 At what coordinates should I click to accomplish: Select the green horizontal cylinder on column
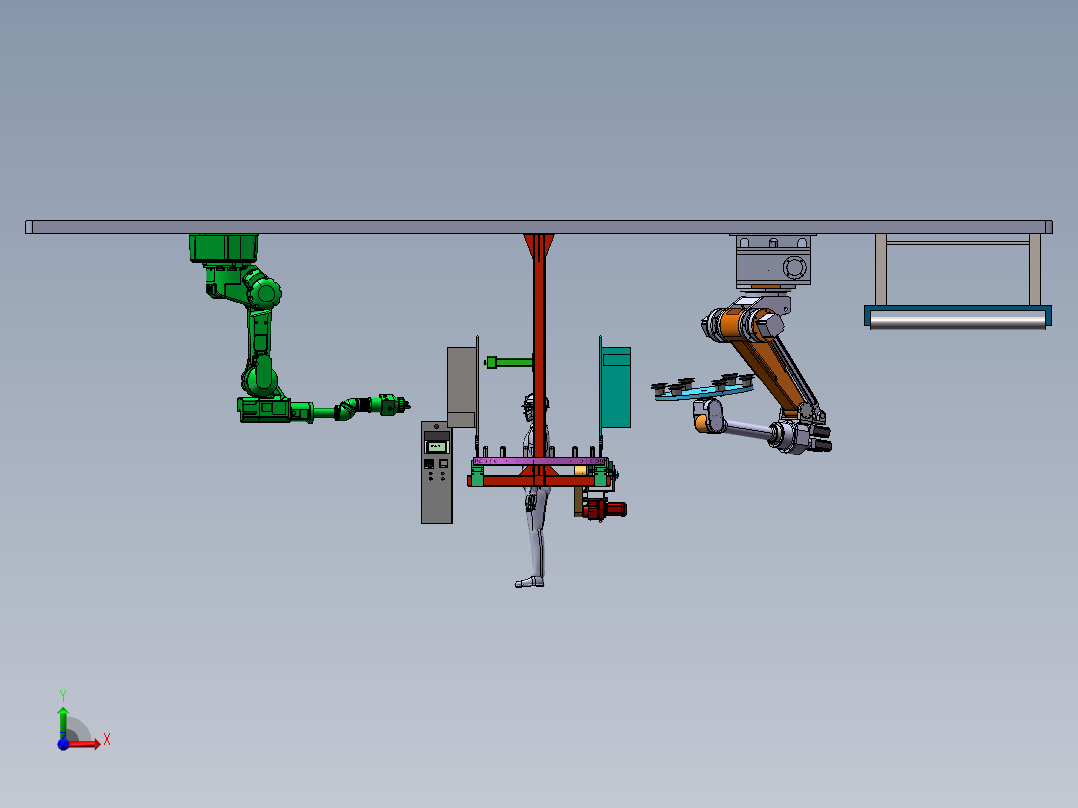(509, 362)
